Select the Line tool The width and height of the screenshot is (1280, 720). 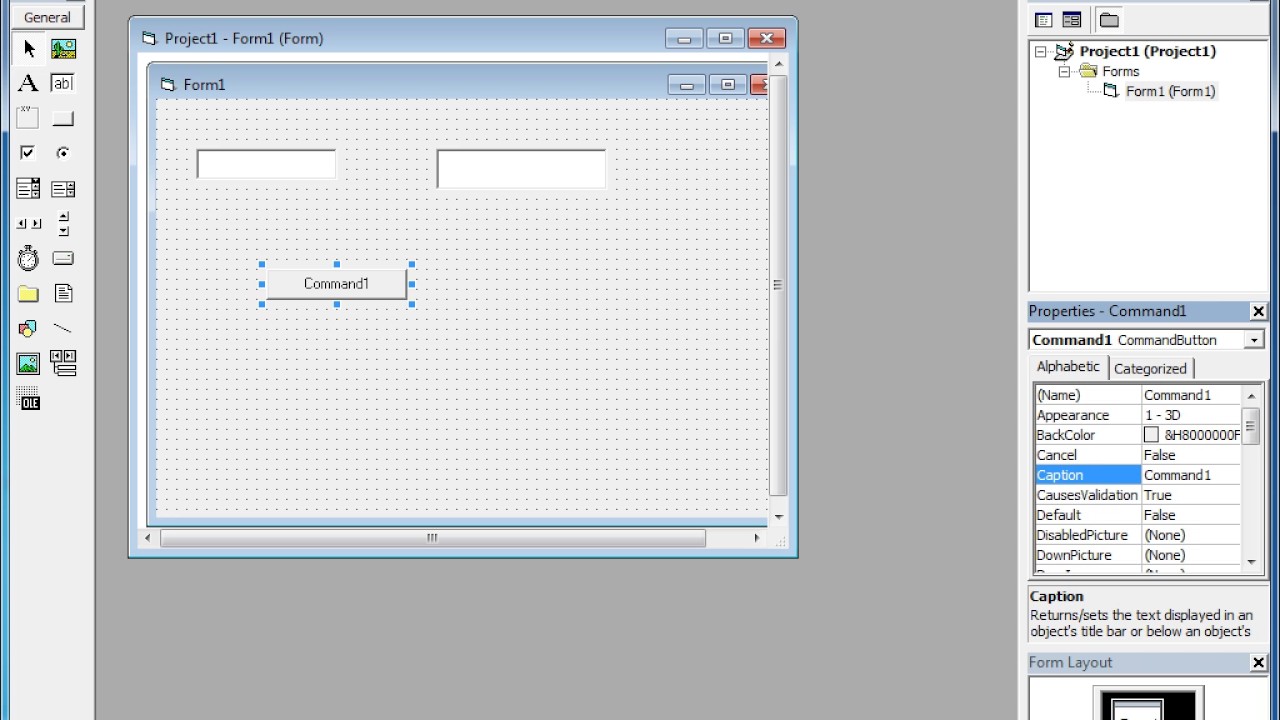[63, 328]
